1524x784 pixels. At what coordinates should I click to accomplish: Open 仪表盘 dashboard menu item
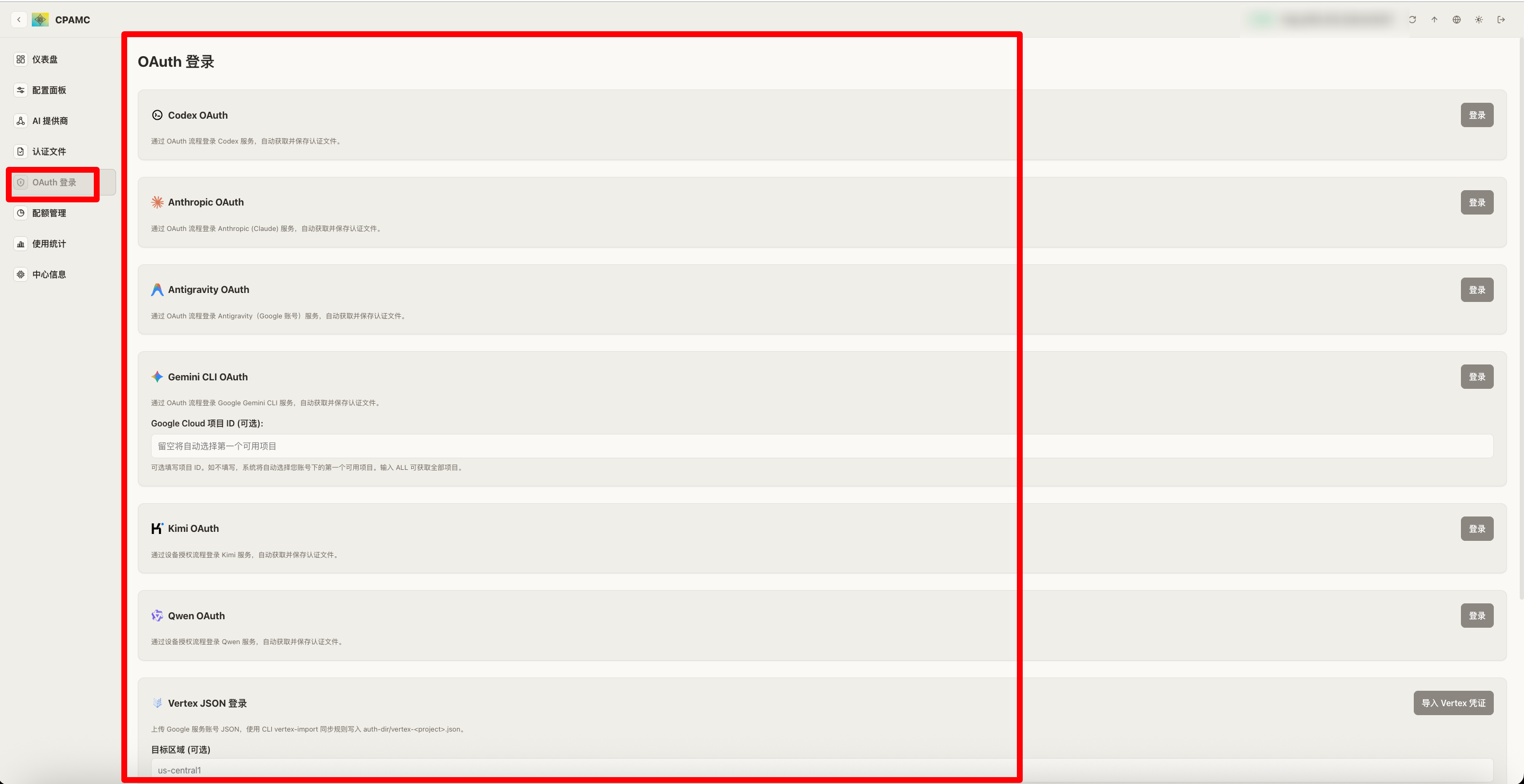coord(45,59)
